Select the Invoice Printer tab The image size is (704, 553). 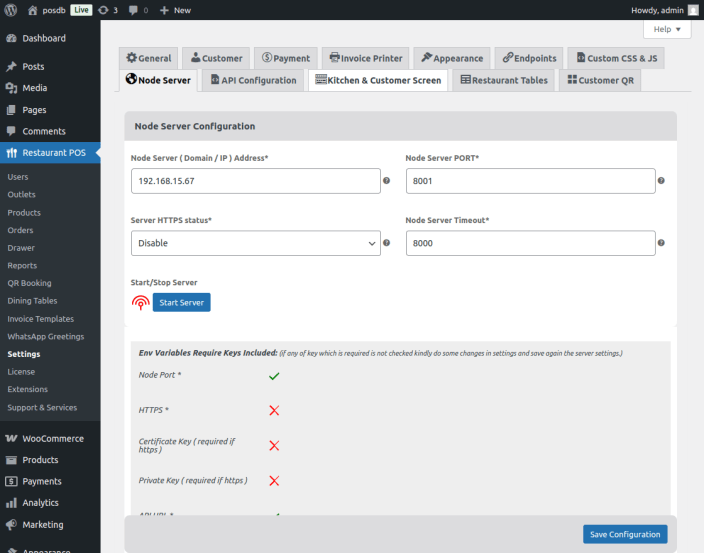[365, 58]
